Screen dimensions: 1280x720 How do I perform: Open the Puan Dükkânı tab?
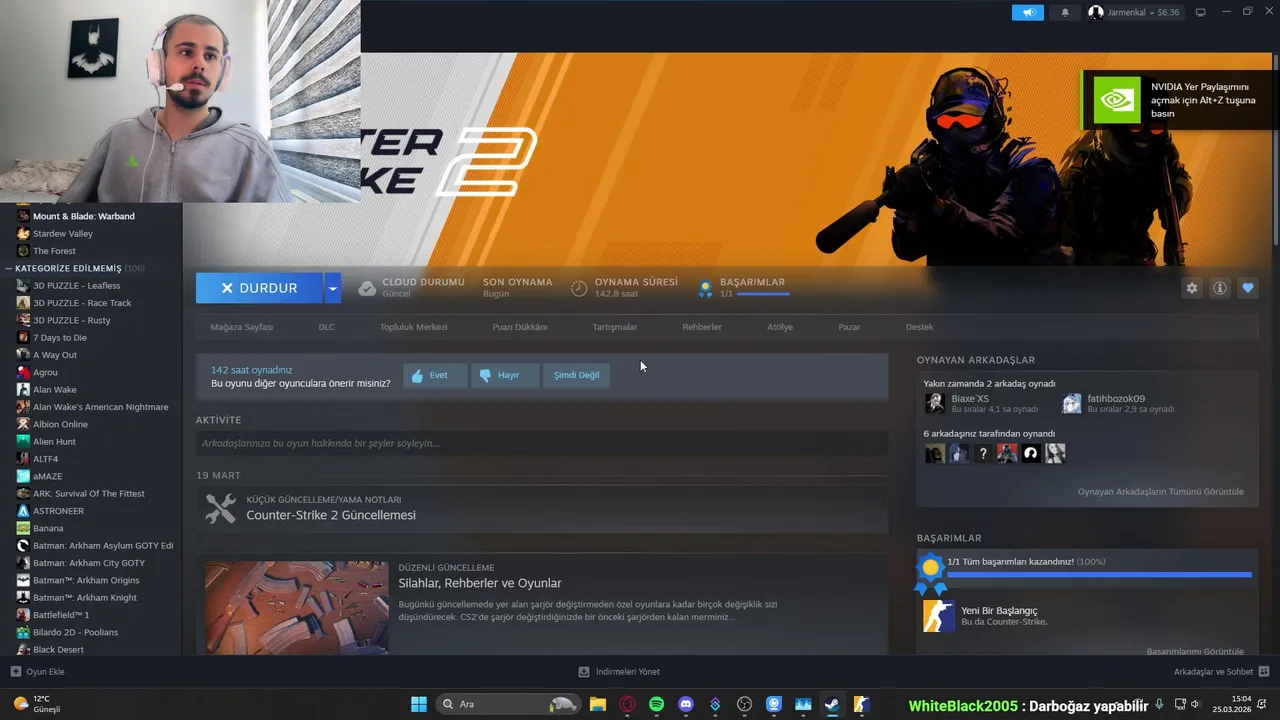(520, 327)
